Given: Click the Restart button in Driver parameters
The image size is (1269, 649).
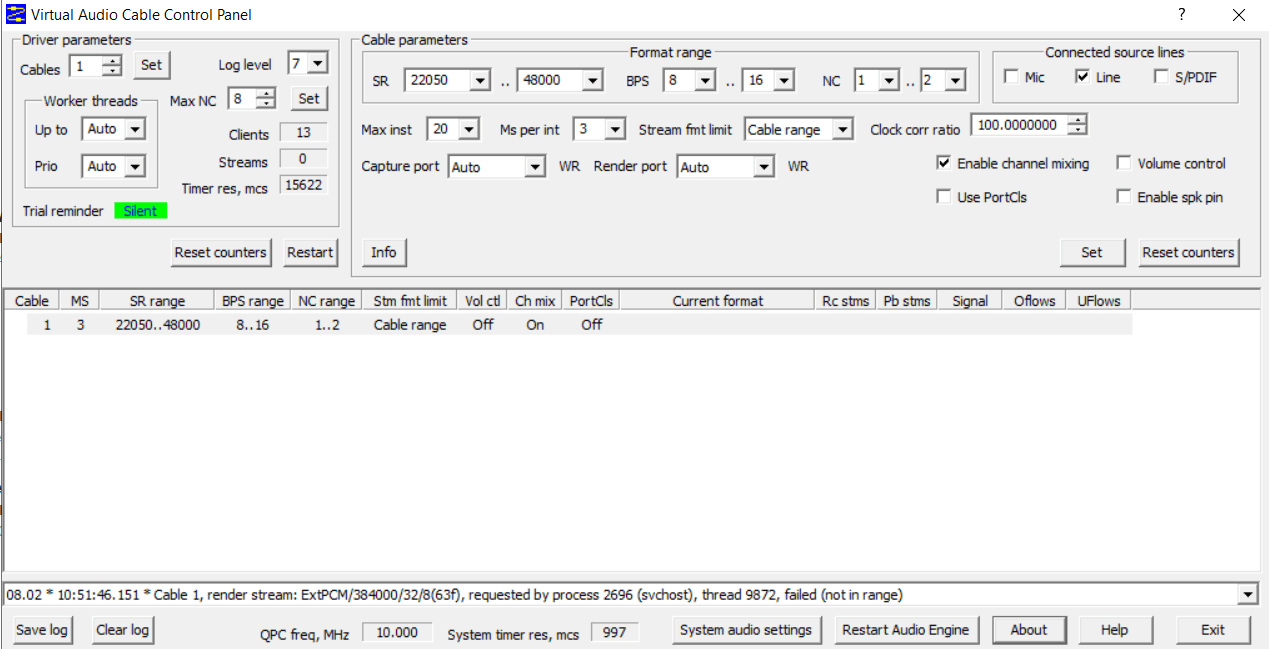Looking at the screenshot, I should (310, 253).
